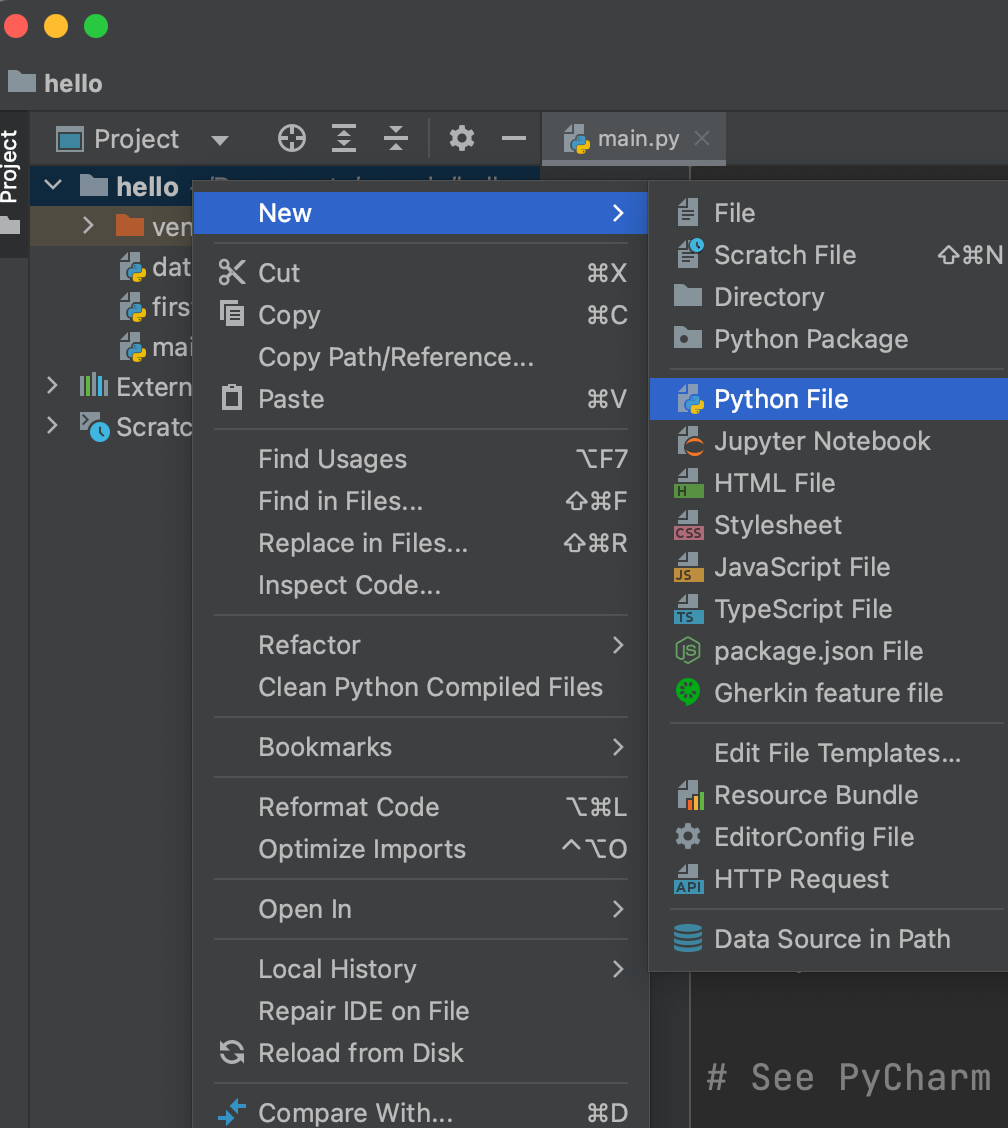The height and width of the screenshot is (1128, 1008).
Task: Open the New submenu
Action: tap(421, 213)
